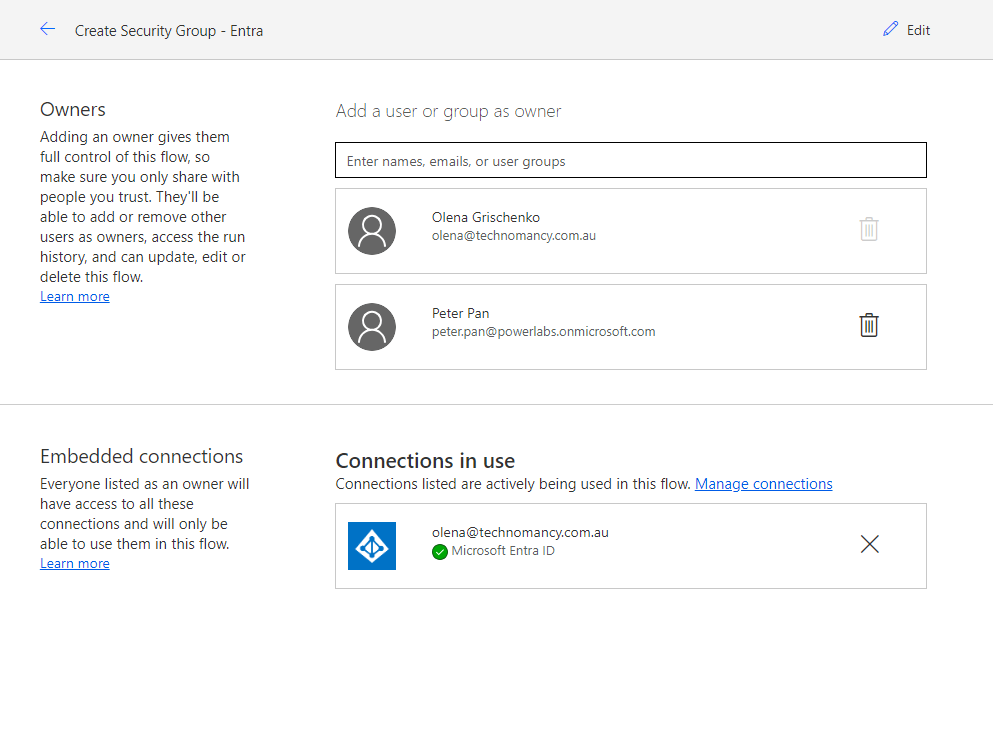This screenshot has width=993, height=752.
Task: Click the blue Microsoft Entra ID logo
Action: click(372, 546)
